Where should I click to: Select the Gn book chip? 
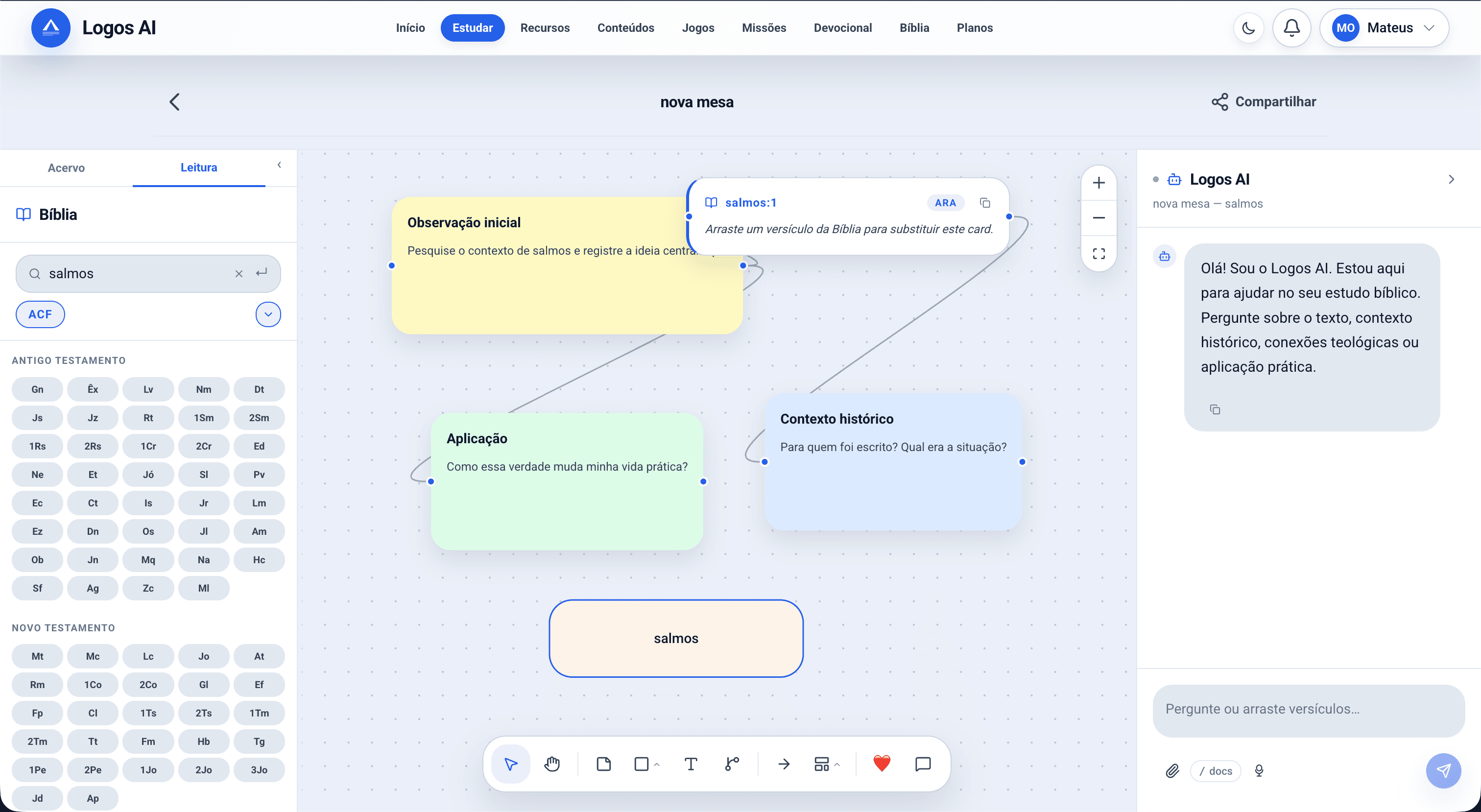pyautogui.click(x=37, y=389)
